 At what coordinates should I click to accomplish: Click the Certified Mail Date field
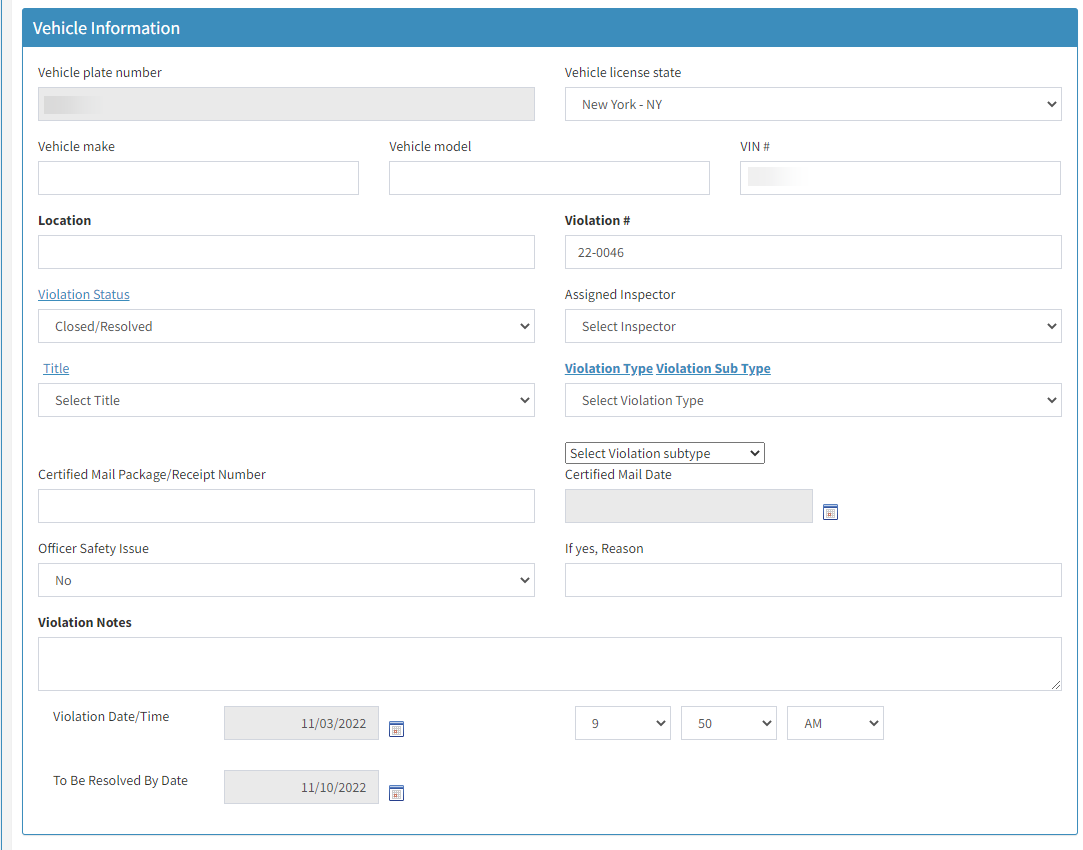(689, 506)
